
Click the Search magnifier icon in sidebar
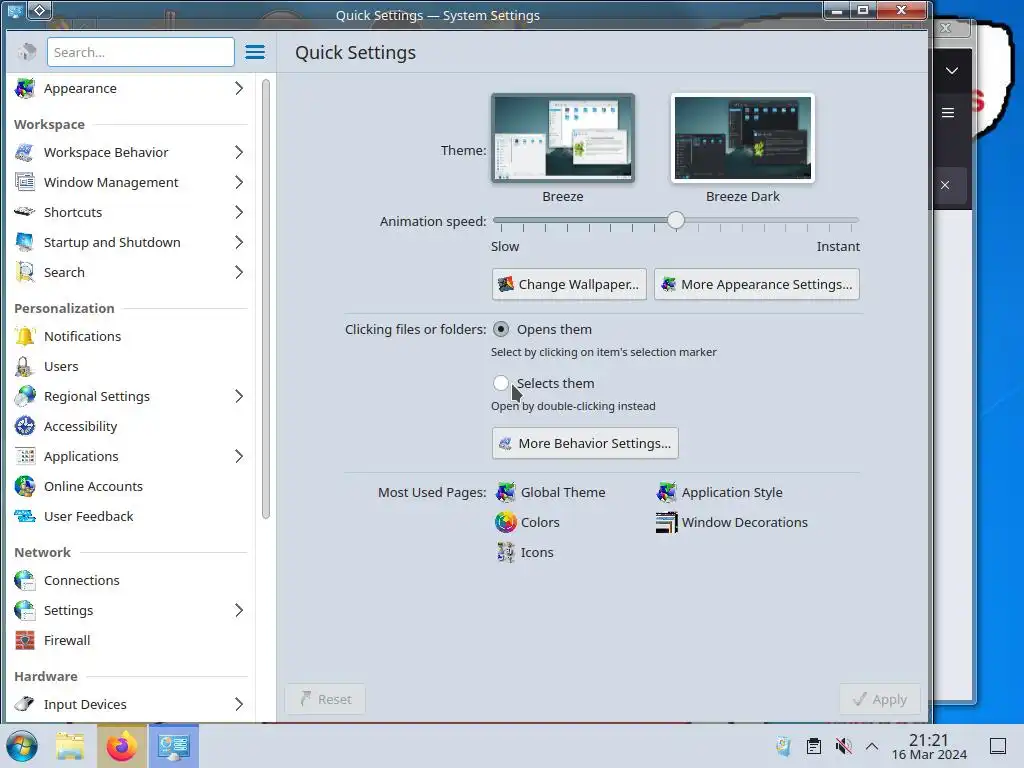[x=25, y=272]
